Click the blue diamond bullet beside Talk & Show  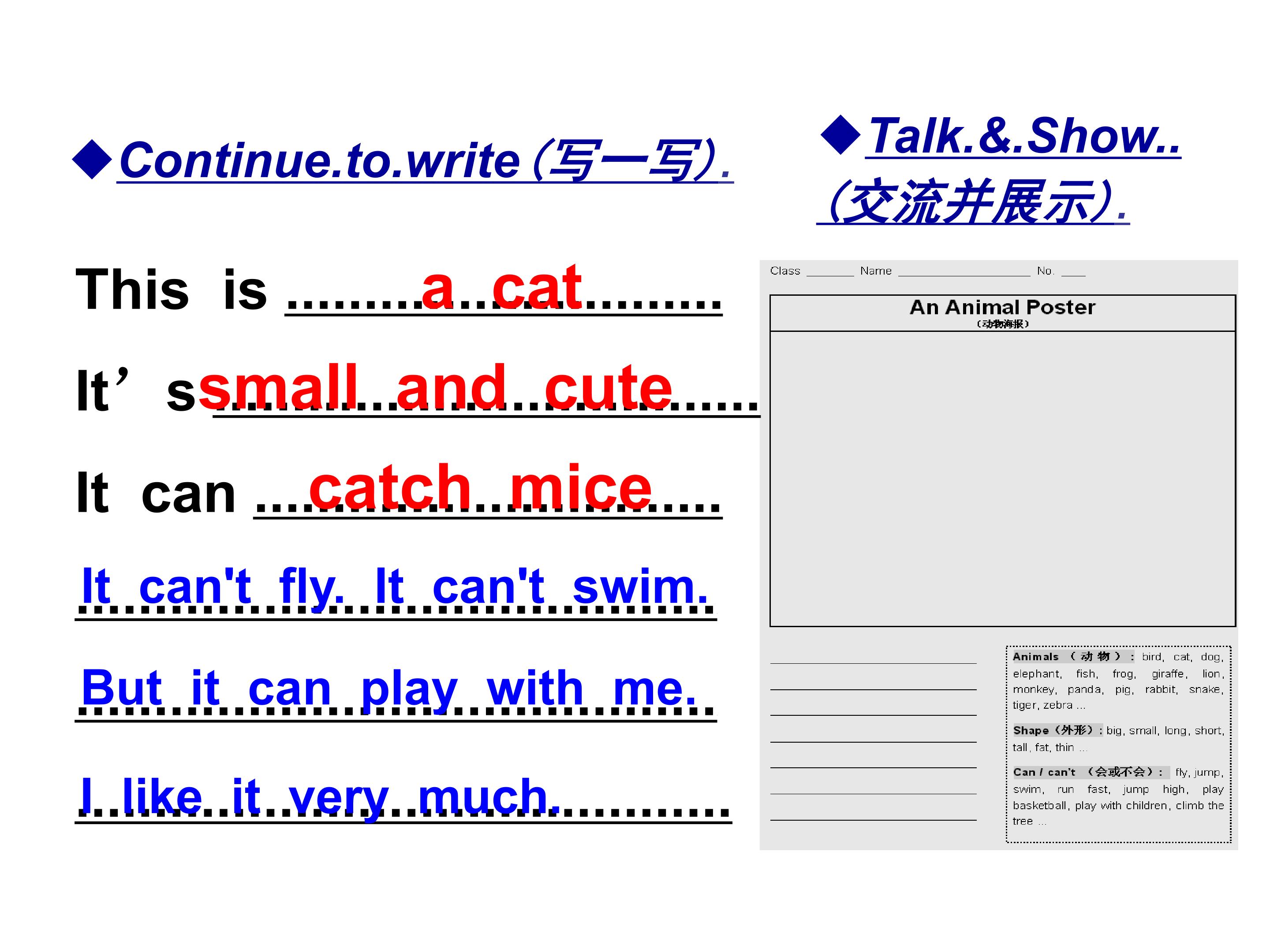(840, 135)
